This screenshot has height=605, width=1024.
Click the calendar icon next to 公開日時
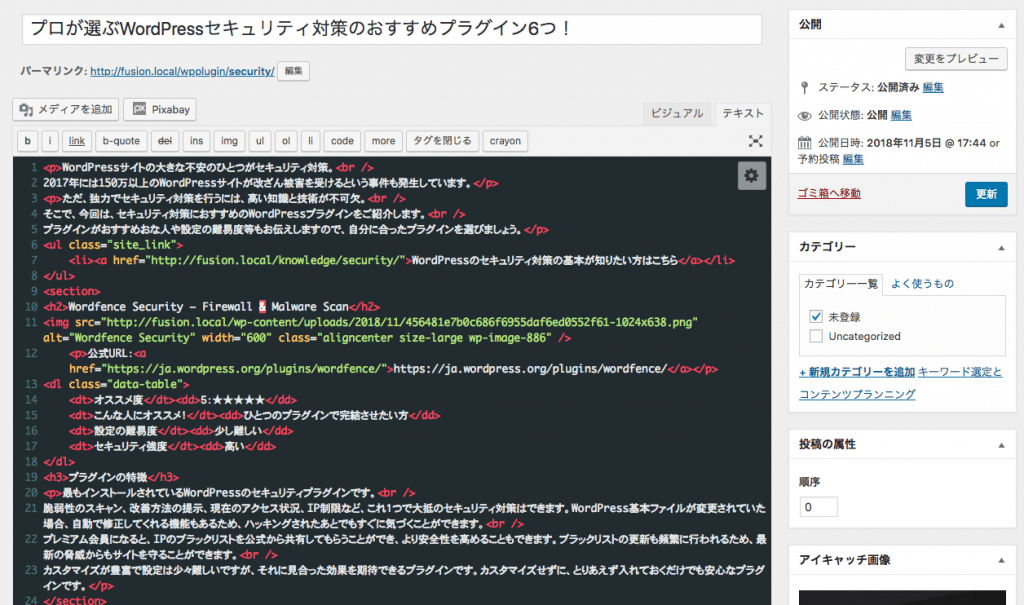(805, 142)
